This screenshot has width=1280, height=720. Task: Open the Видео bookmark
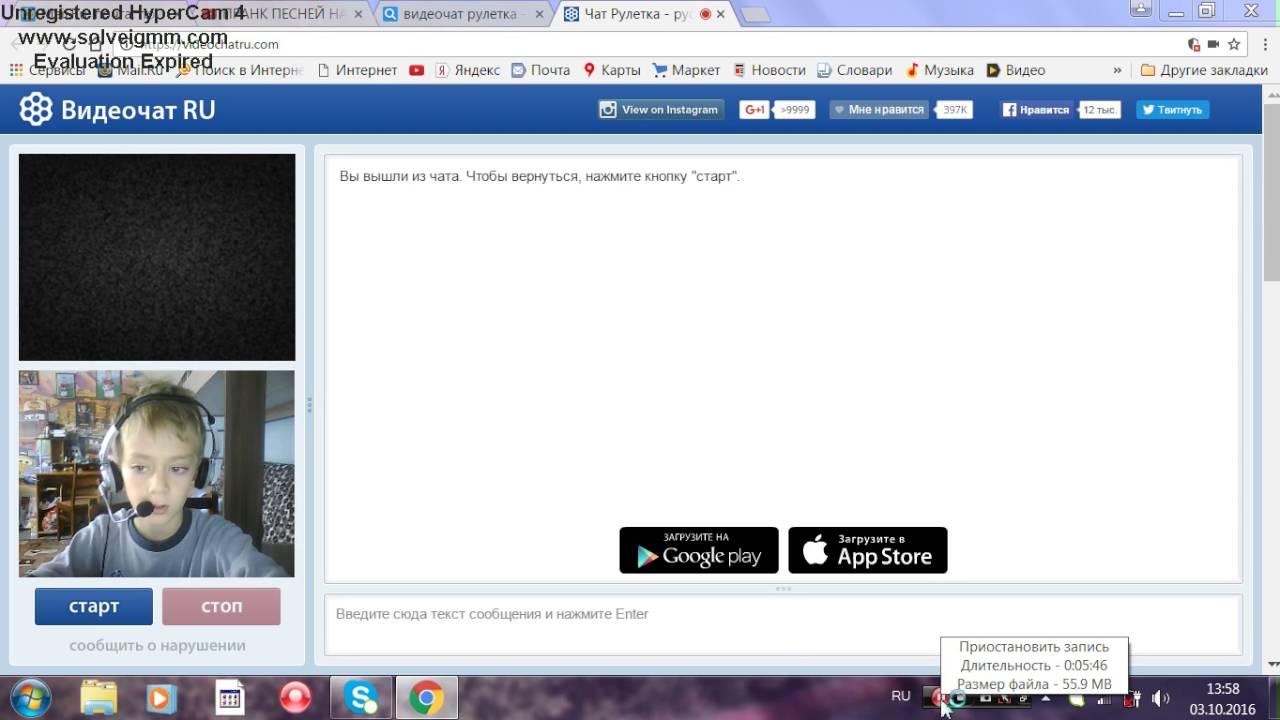[x=1015, y=70]
